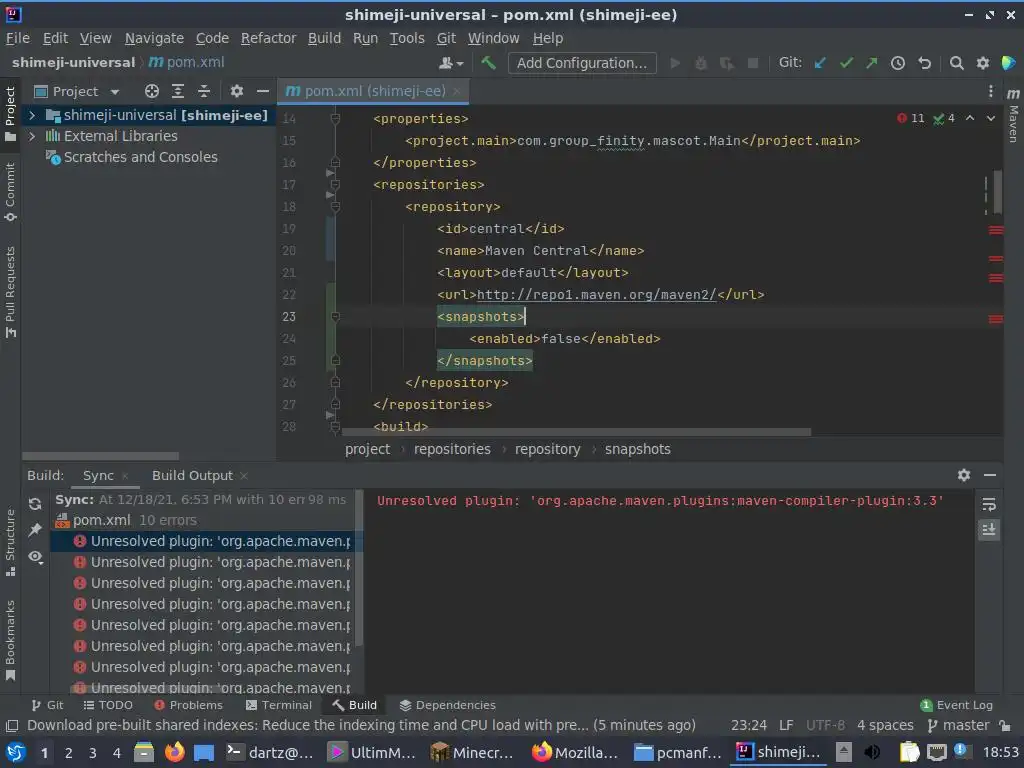Screen dimensions: 1024x768
Task: Click the 11 errors indicator in editor
Action: 911,118
